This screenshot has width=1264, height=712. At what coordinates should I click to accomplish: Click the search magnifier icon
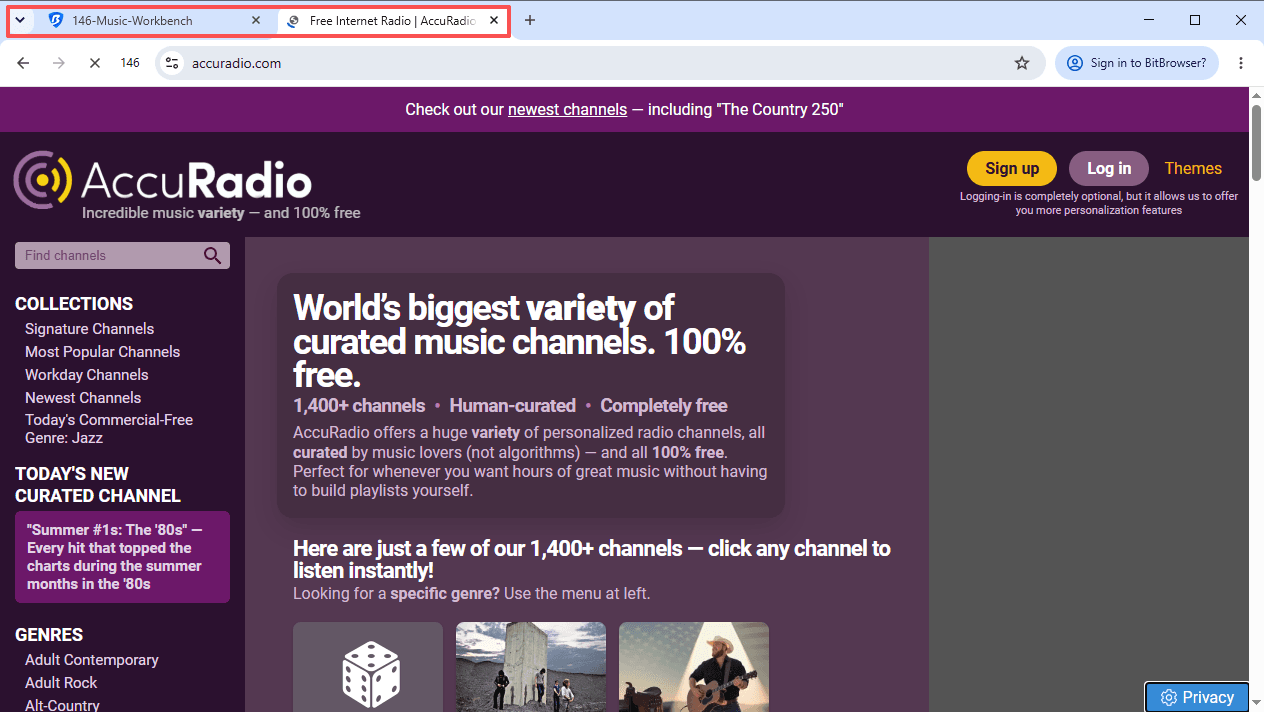pos(212,255)
